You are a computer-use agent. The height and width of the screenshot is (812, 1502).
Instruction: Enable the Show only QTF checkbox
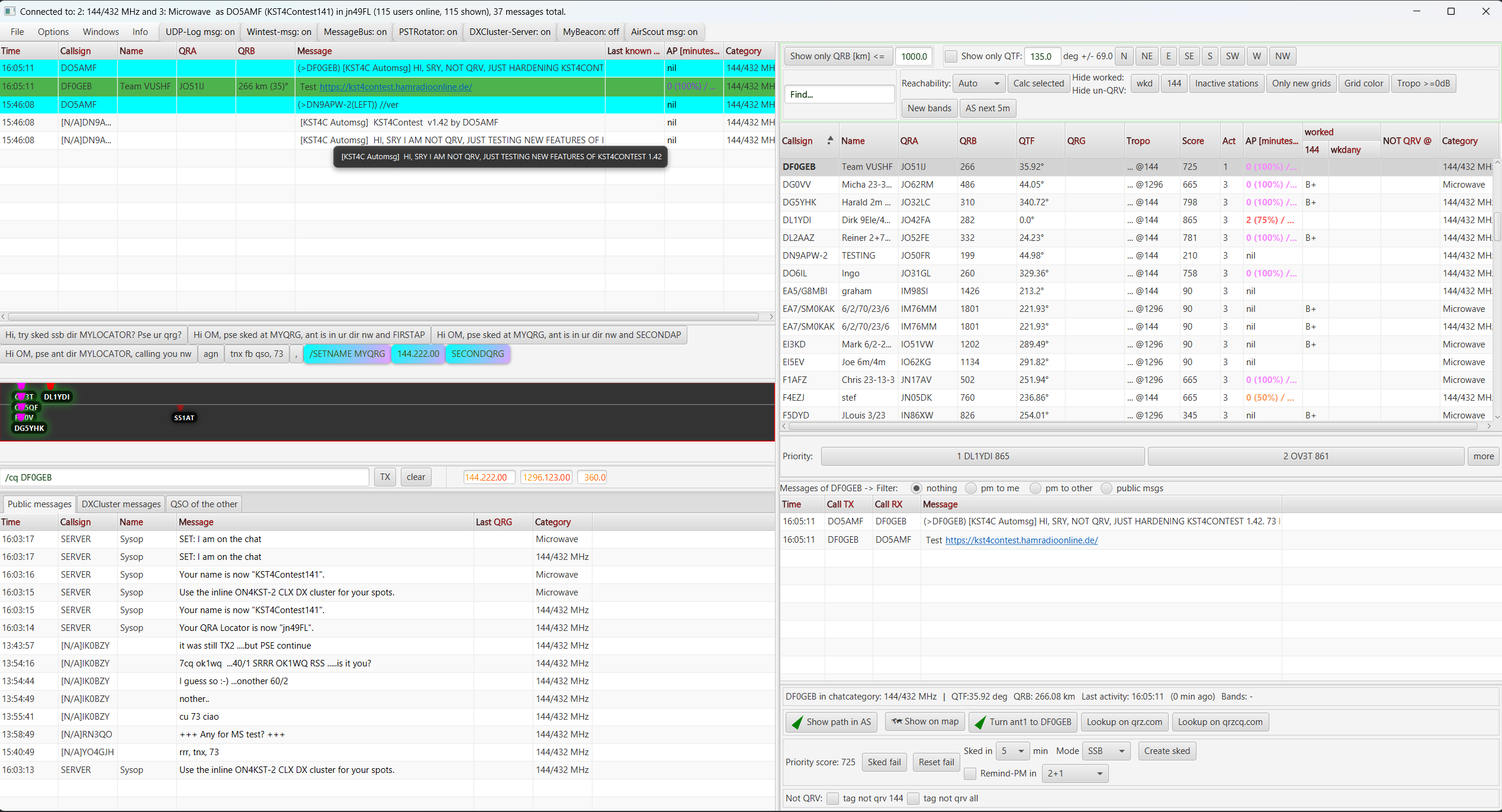click(x=951, y=56)
